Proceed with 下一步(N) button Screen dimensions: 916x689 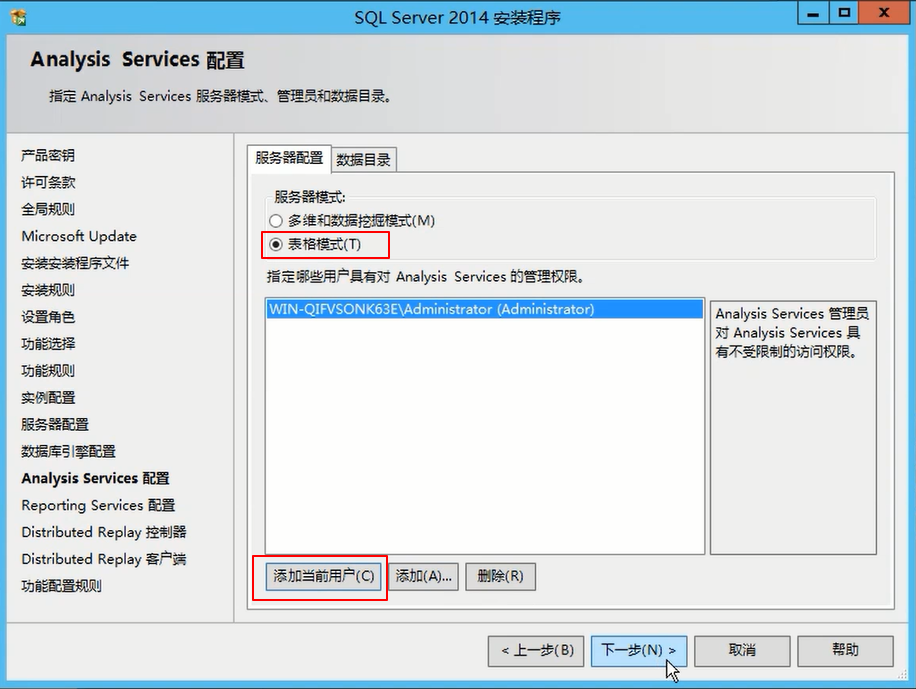tap(639, 650)
